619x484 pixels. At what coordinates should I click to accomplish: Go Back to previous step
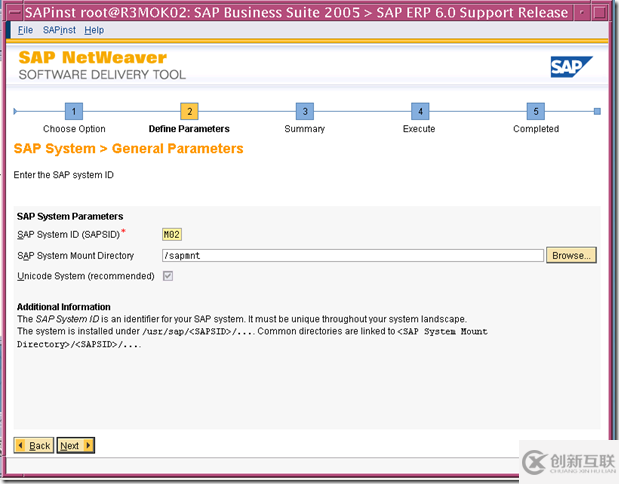tap(34, 446)
